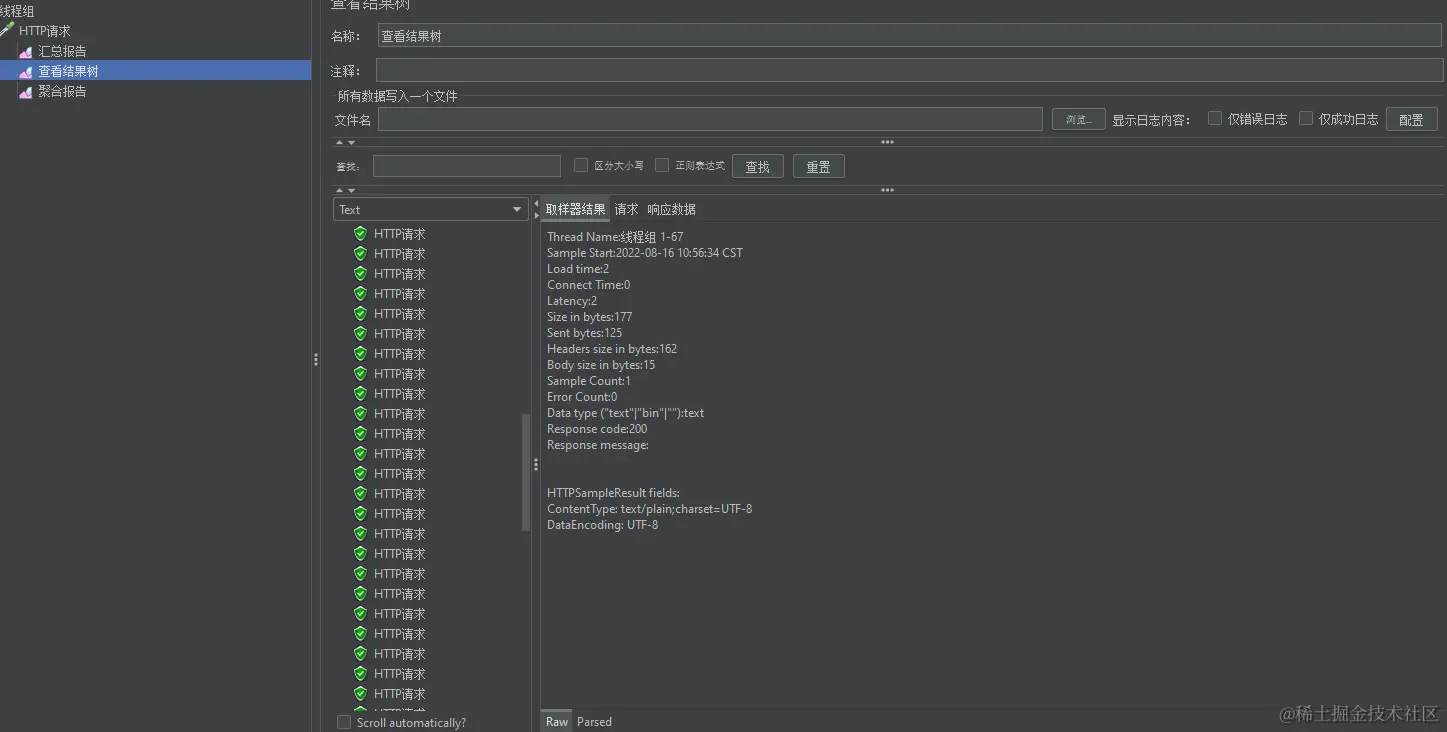Image resolution: width=1447 pixels, height=732 pixels.
Task: Open the 请求 tab
Action: pos(626,209)
